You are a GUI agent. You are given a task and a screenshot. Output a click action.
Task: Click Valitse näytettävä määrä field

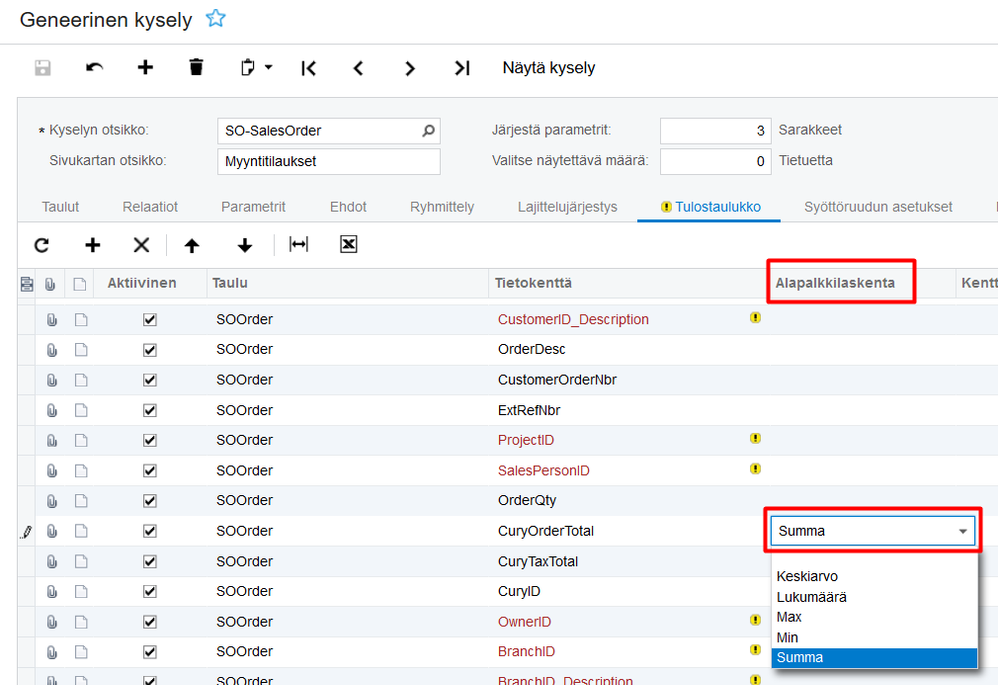[715, 161]
